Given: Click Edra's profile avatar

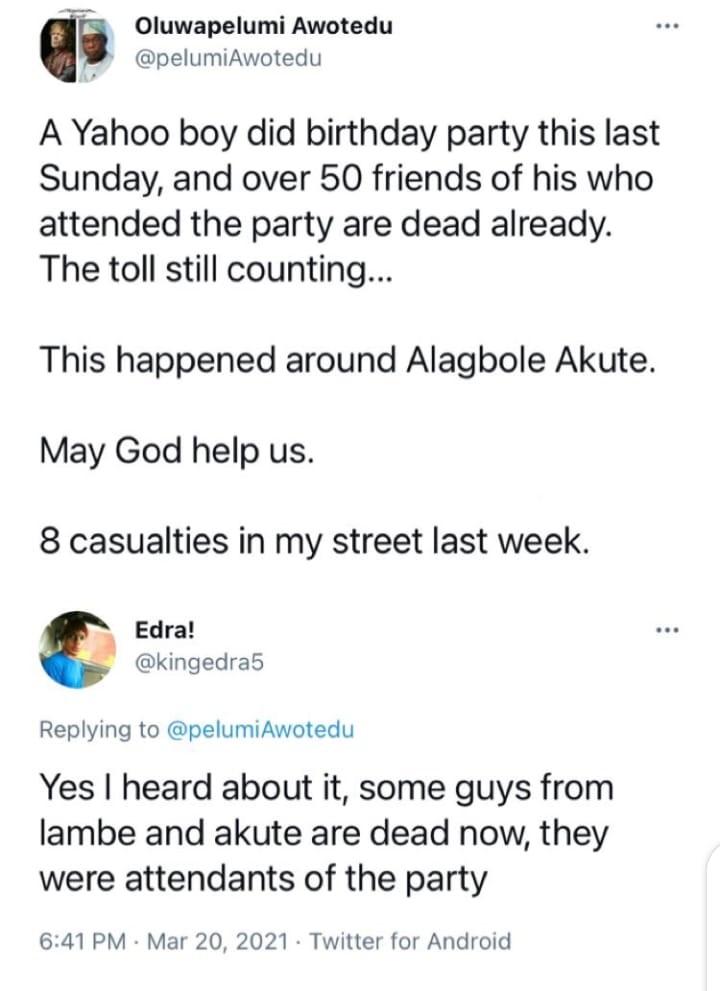Looking at the screenshot, I should (x=78, y=650).
